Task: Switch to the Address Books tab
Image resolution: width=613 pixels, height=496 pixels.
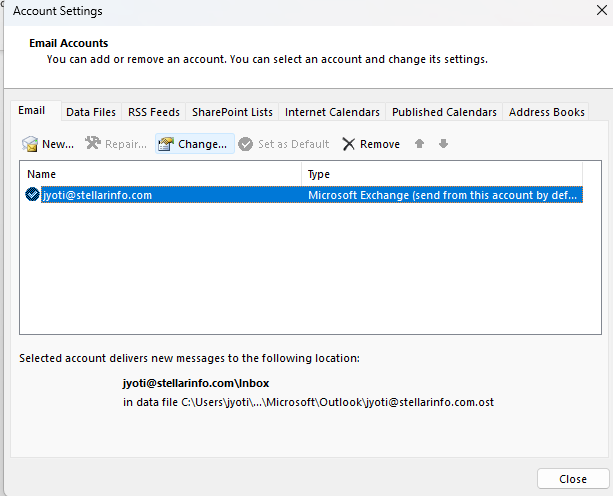Action: tap(547, 112)
